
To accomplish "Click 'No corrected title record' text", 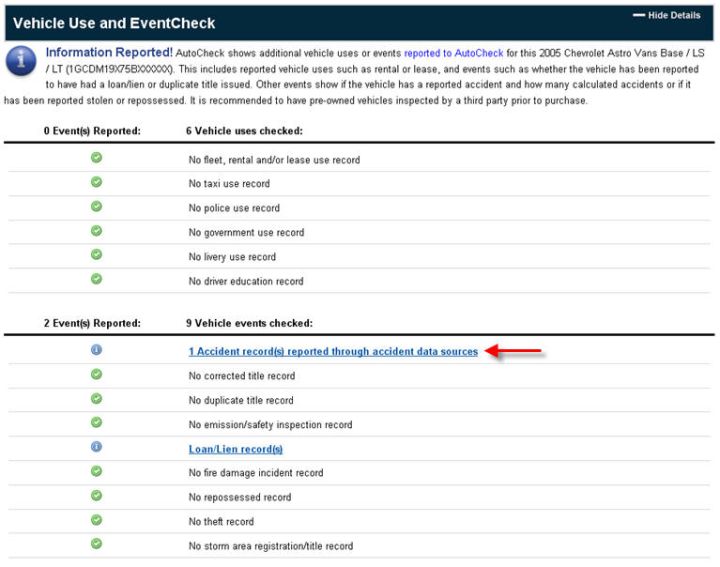I will point(242,376).
